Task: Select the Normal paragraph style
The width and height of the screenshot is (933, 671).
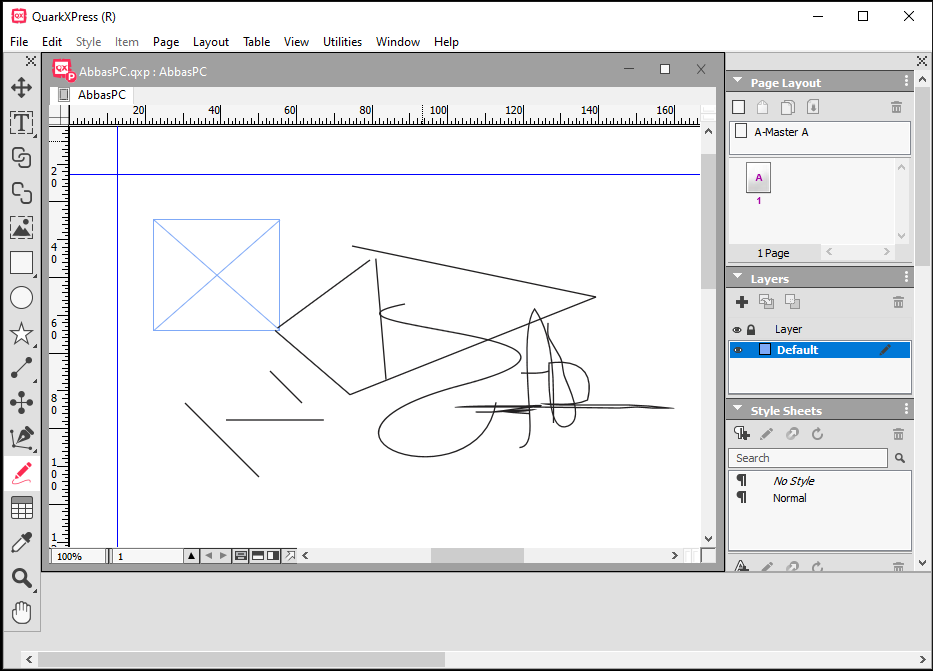Action: click(790, 498)
